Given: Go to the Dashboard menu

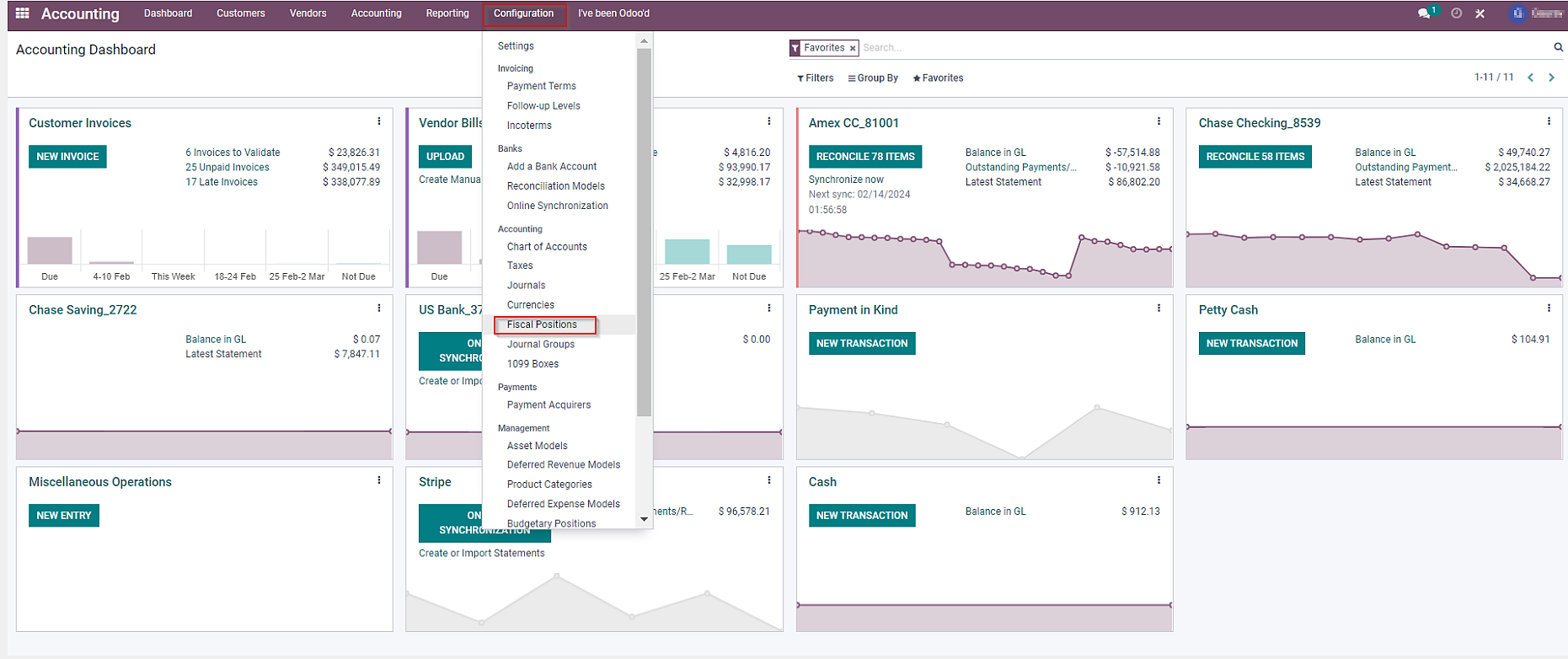Looking at the screenshot, I should coord(168,13).
